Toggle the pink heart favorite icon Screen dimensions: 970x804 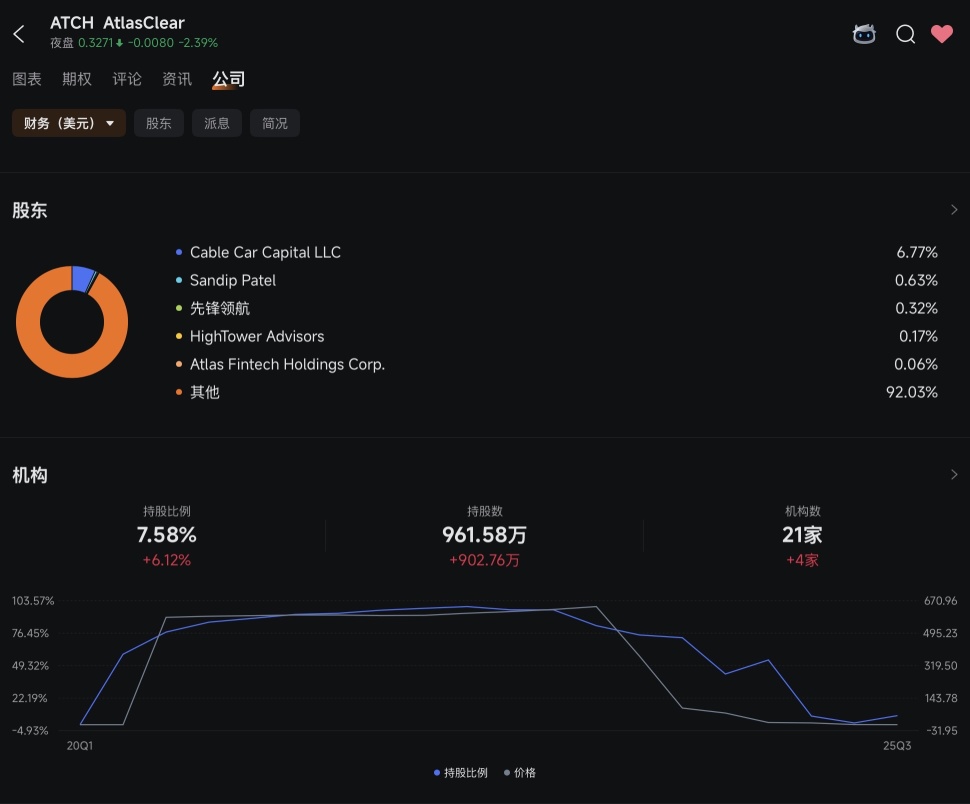coord(942,34)
